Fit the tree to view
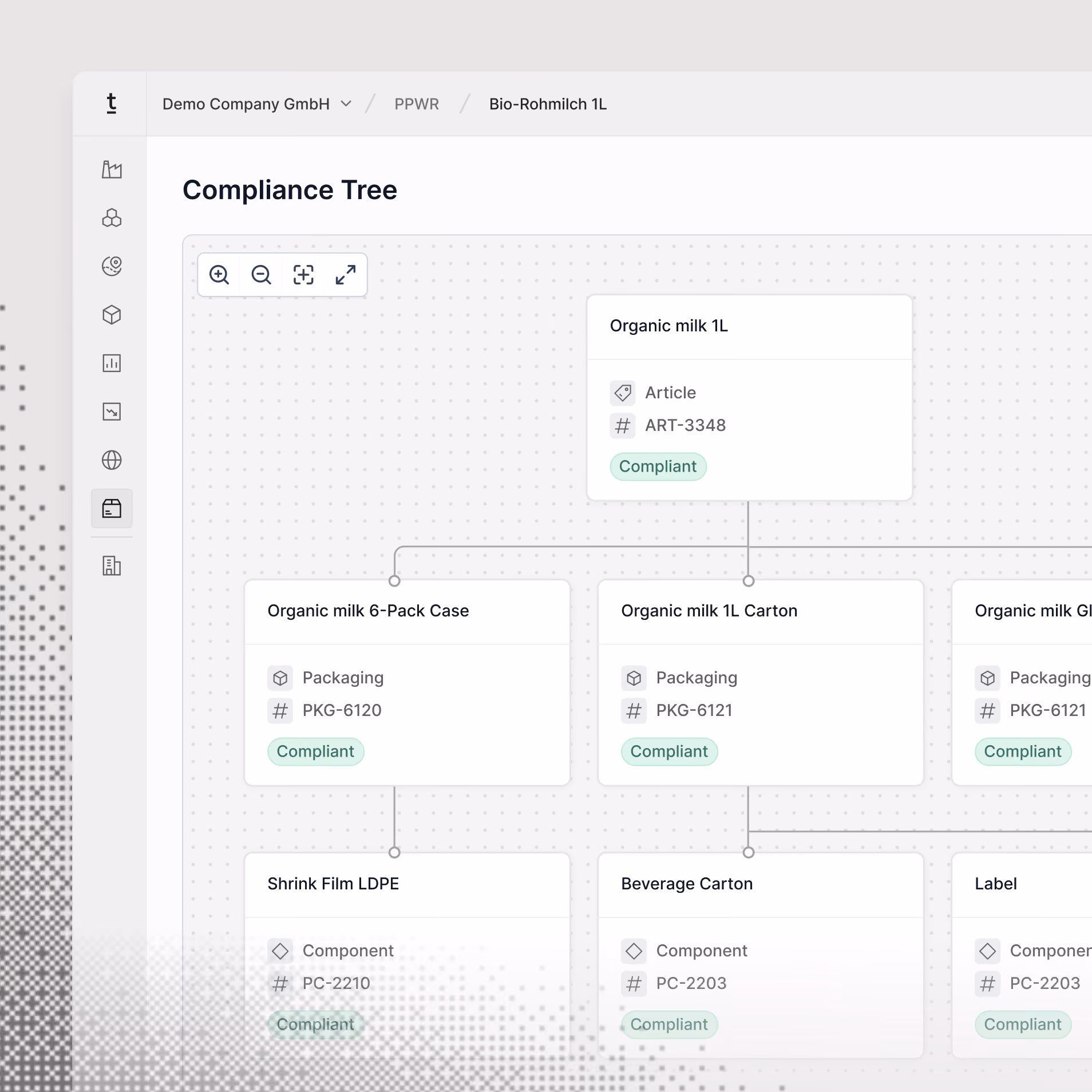1092x1092 pixels. pos(303,275)
